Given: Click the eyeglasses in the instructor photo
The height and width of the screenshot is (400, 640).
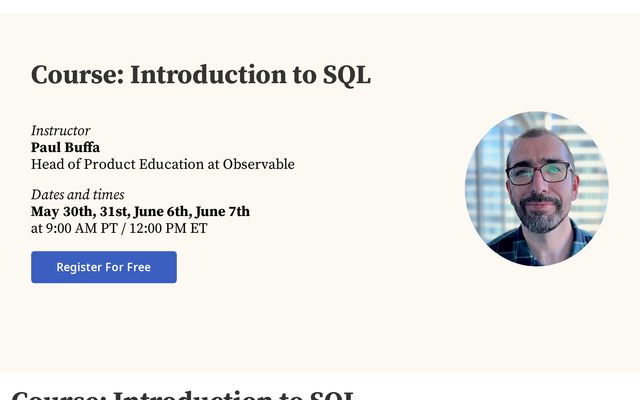Looking at the screenshot, I should tap(539, 173).
